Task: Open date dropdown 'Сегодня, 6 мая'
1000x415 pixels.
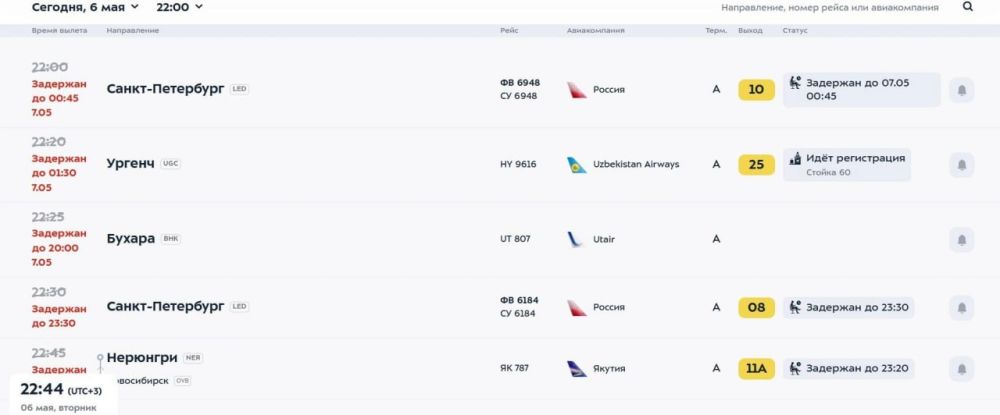Action: (x=86, y=7)
